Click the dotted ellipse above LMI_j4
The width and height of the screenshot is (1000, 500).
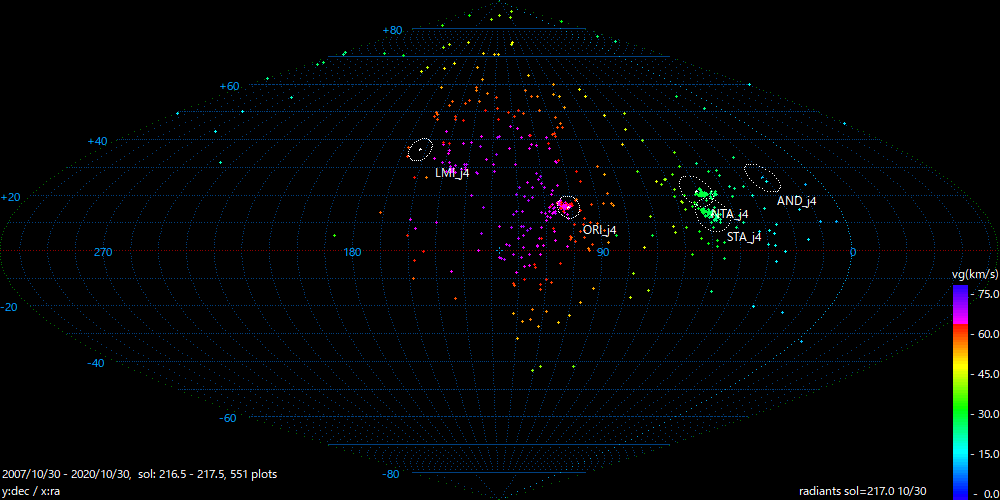click(421, 150)
